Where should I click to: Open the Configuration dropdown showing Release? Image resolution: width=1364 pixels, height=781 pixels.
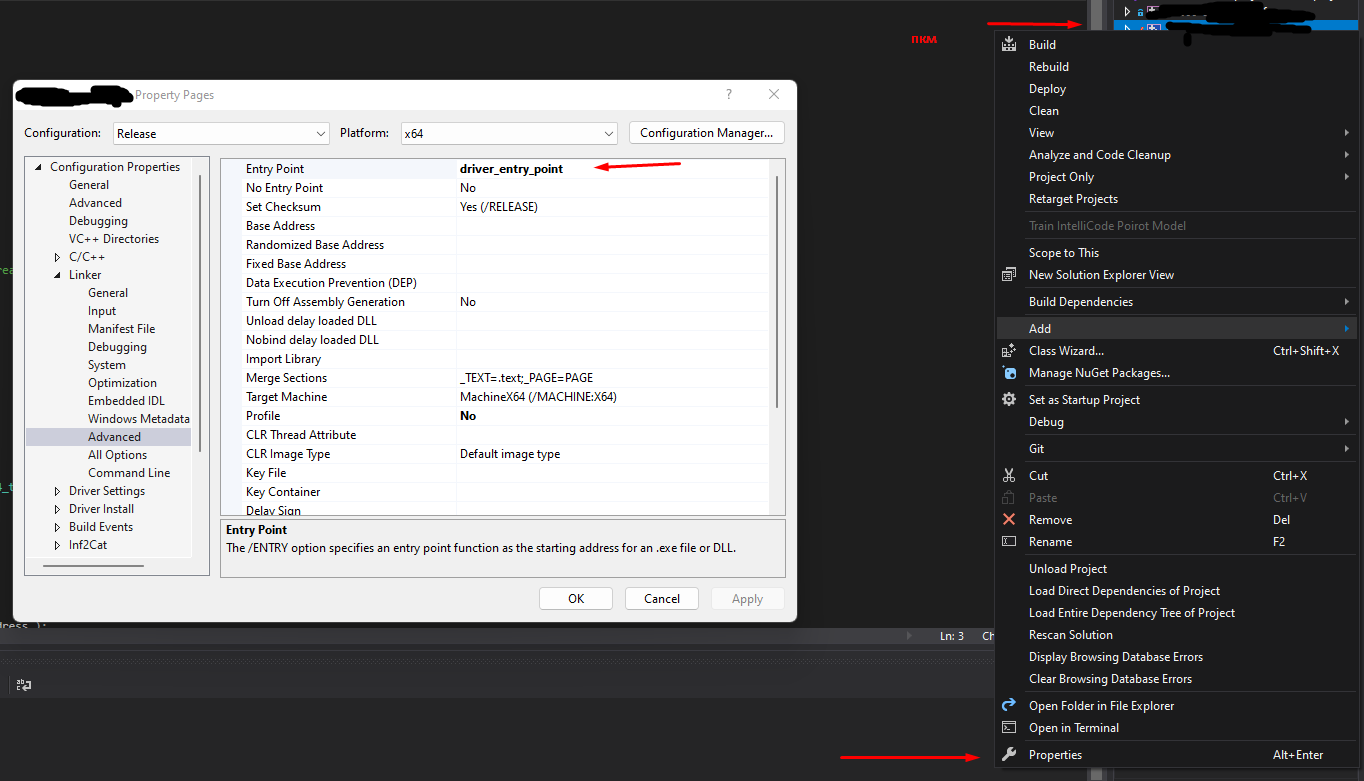click(x=221, y=133)
